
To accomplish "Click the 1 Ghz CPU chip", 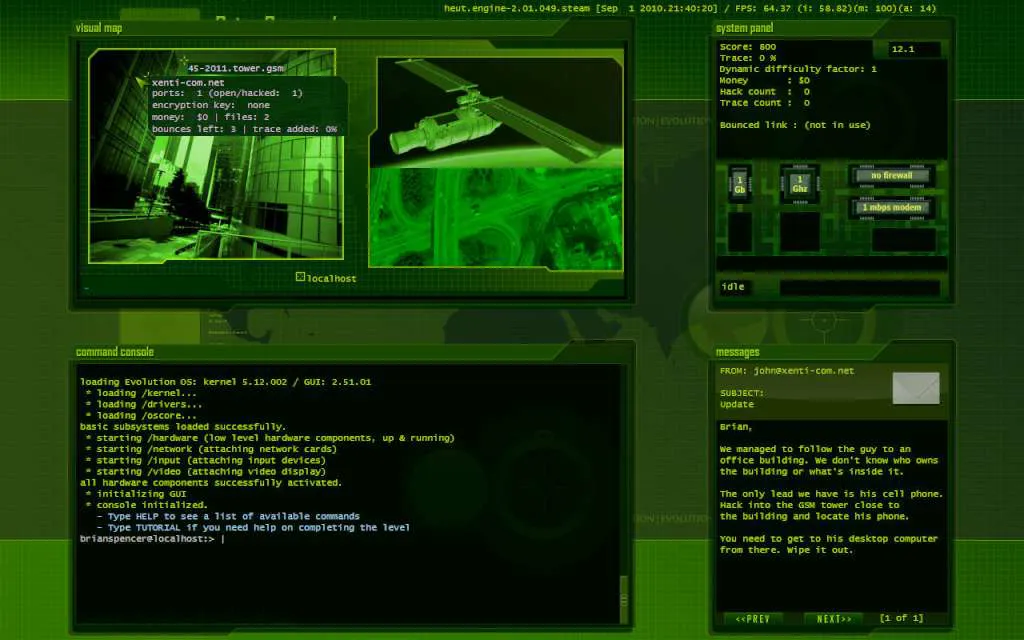I will pos(799,184).
